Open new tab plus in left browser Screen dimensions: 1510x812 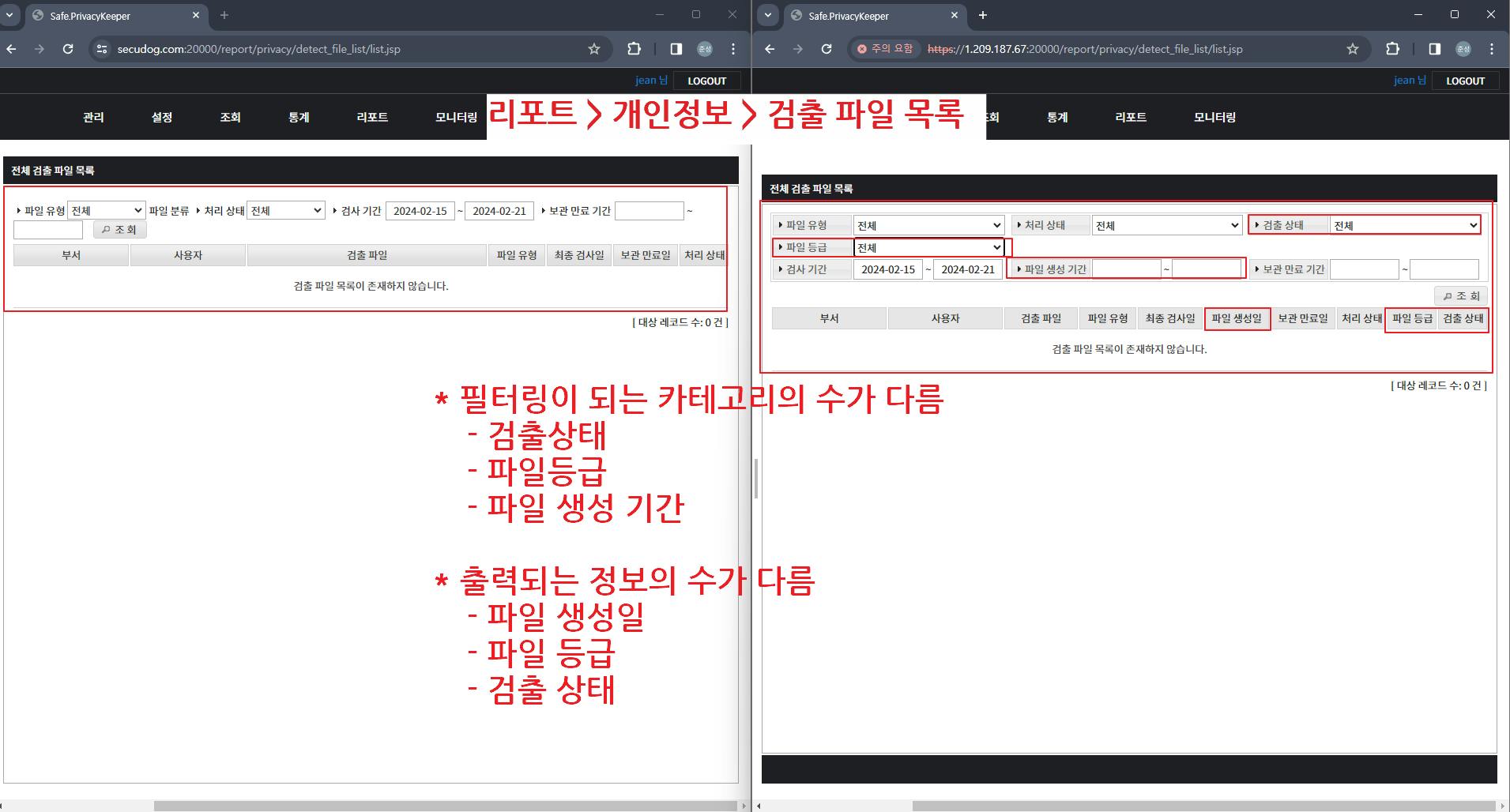click(224, 15)
